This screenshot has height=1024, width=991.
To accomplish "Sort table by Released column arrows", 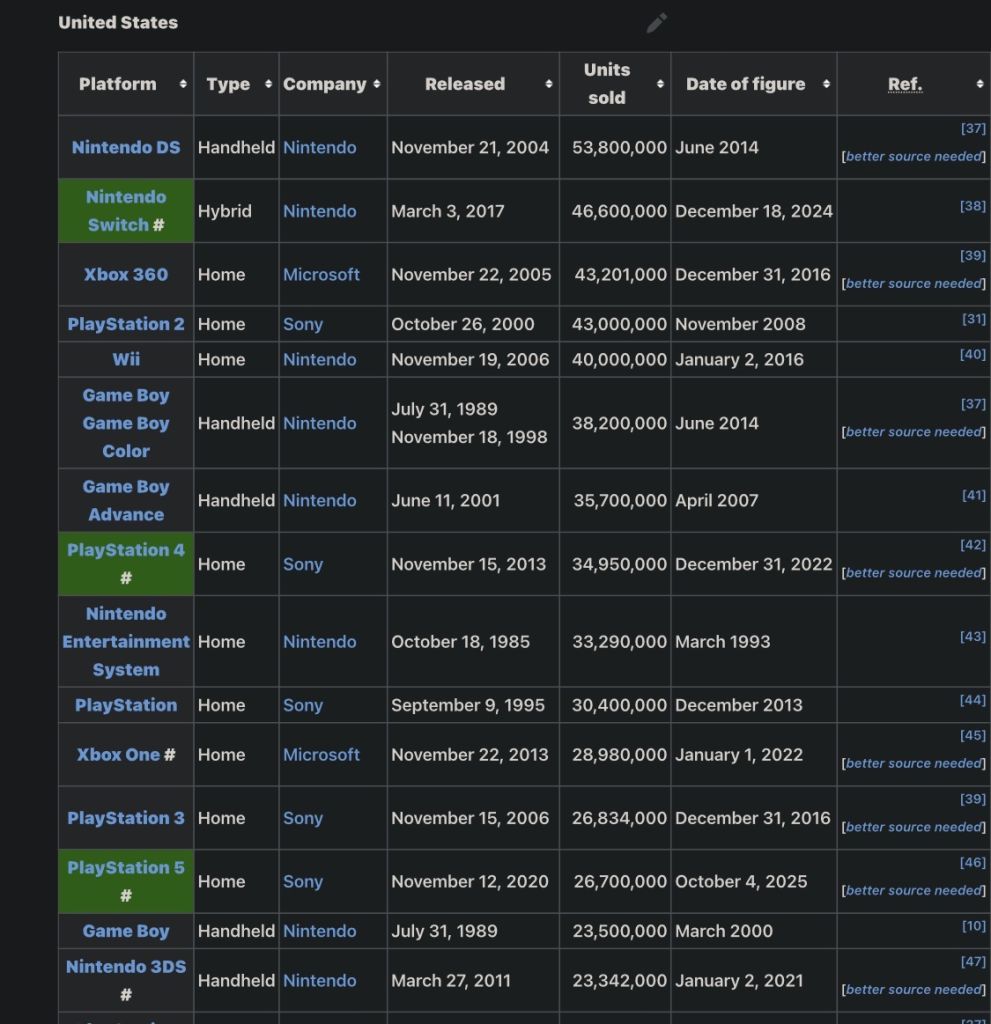I will [549, 84].
